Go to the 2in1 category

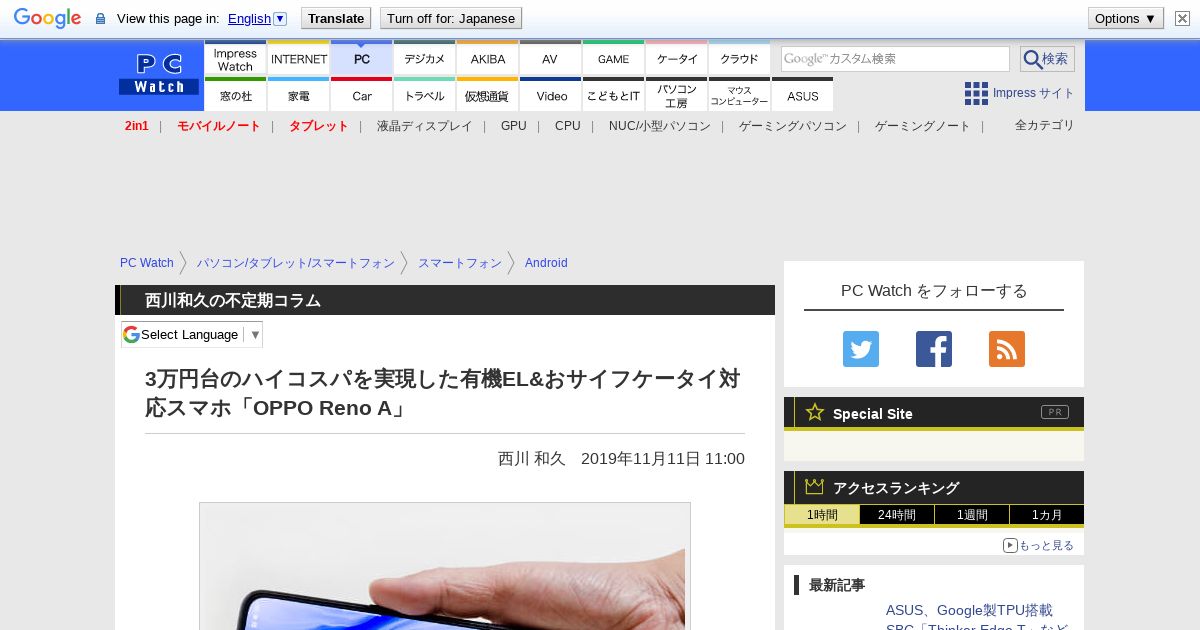point(137,126)
